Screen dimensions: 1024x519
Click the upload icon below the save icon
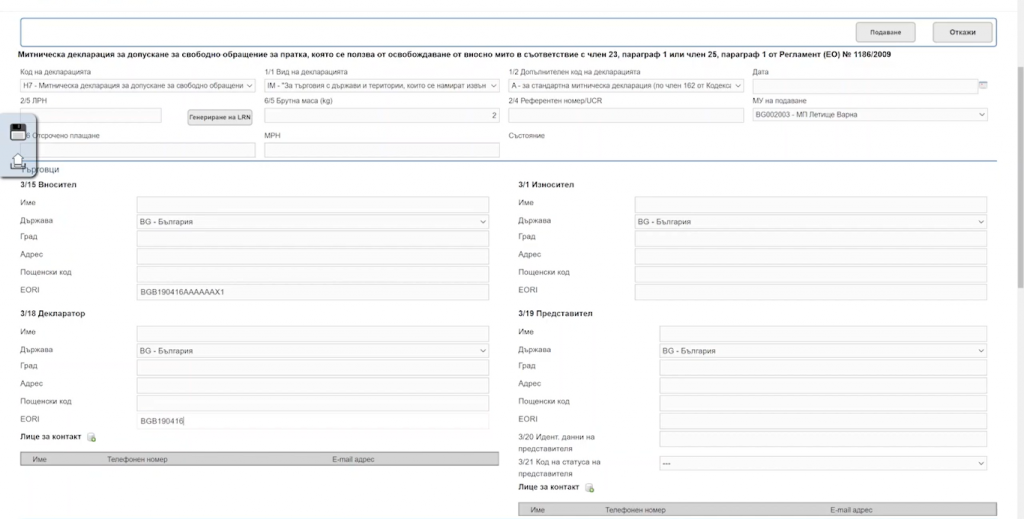coord(18,160)
